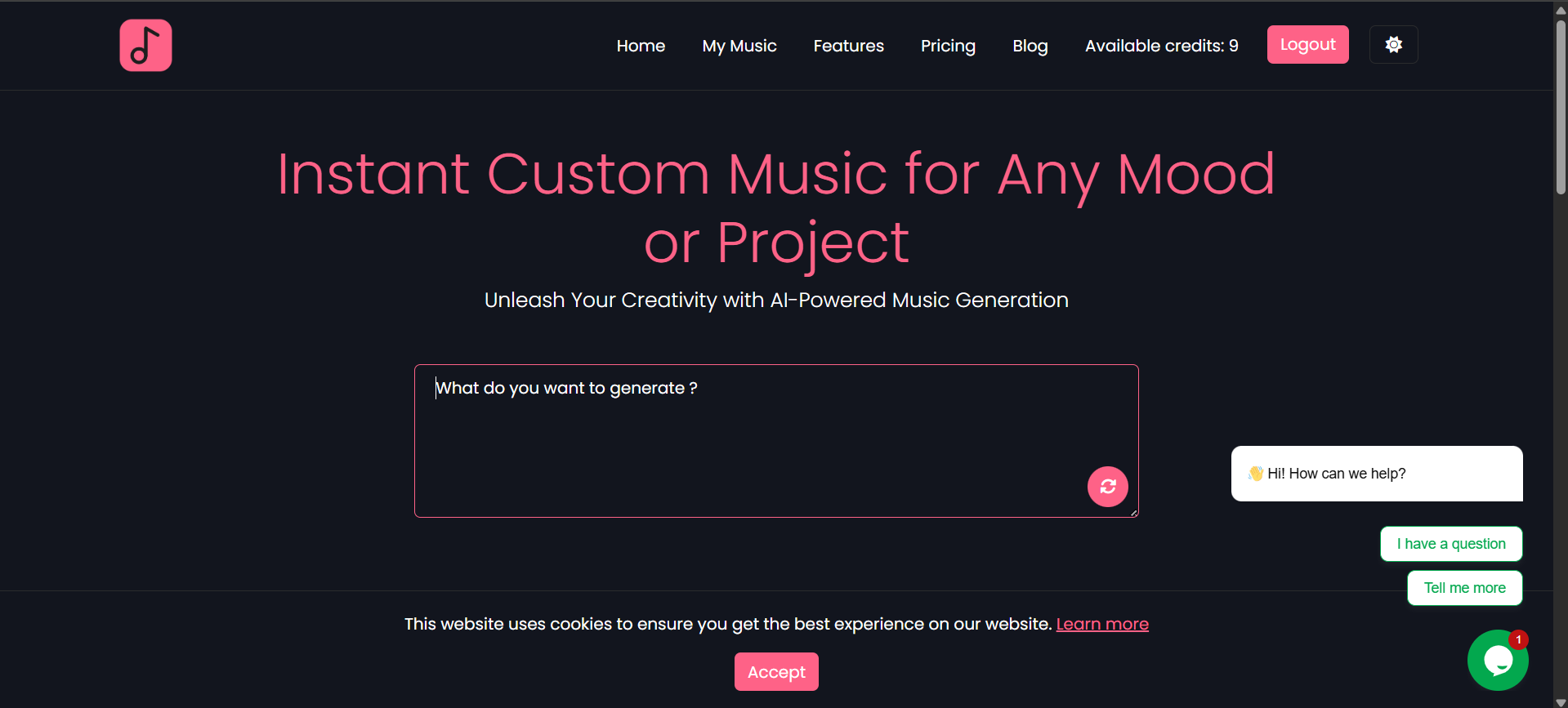Open the My Music page
The width and height of the screenshot is (1568, 708).
(x=739, y=46)
